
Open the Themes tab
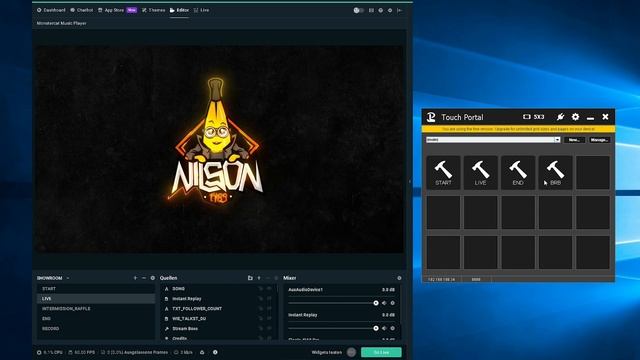point(153,10)
